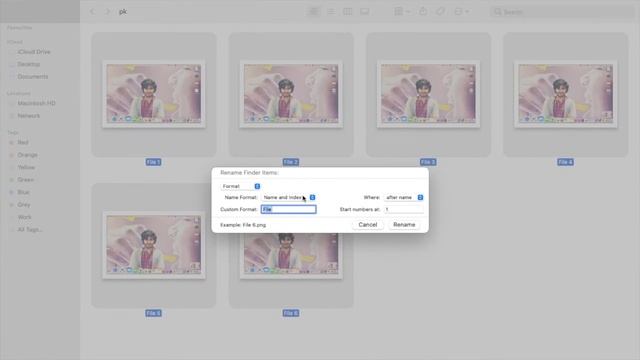This screenshot has height=360, width=640.
Task: Select Network in sidebar
Action: [29, 116]
